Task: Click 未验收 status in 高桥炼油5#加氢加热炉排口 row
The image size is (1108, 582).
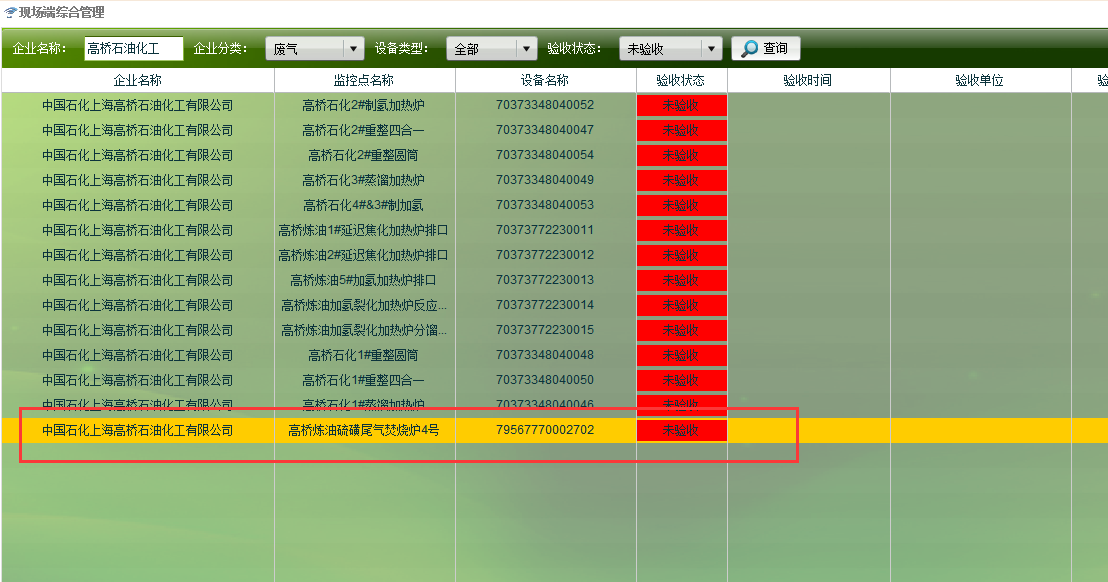Action: (681, 280)
